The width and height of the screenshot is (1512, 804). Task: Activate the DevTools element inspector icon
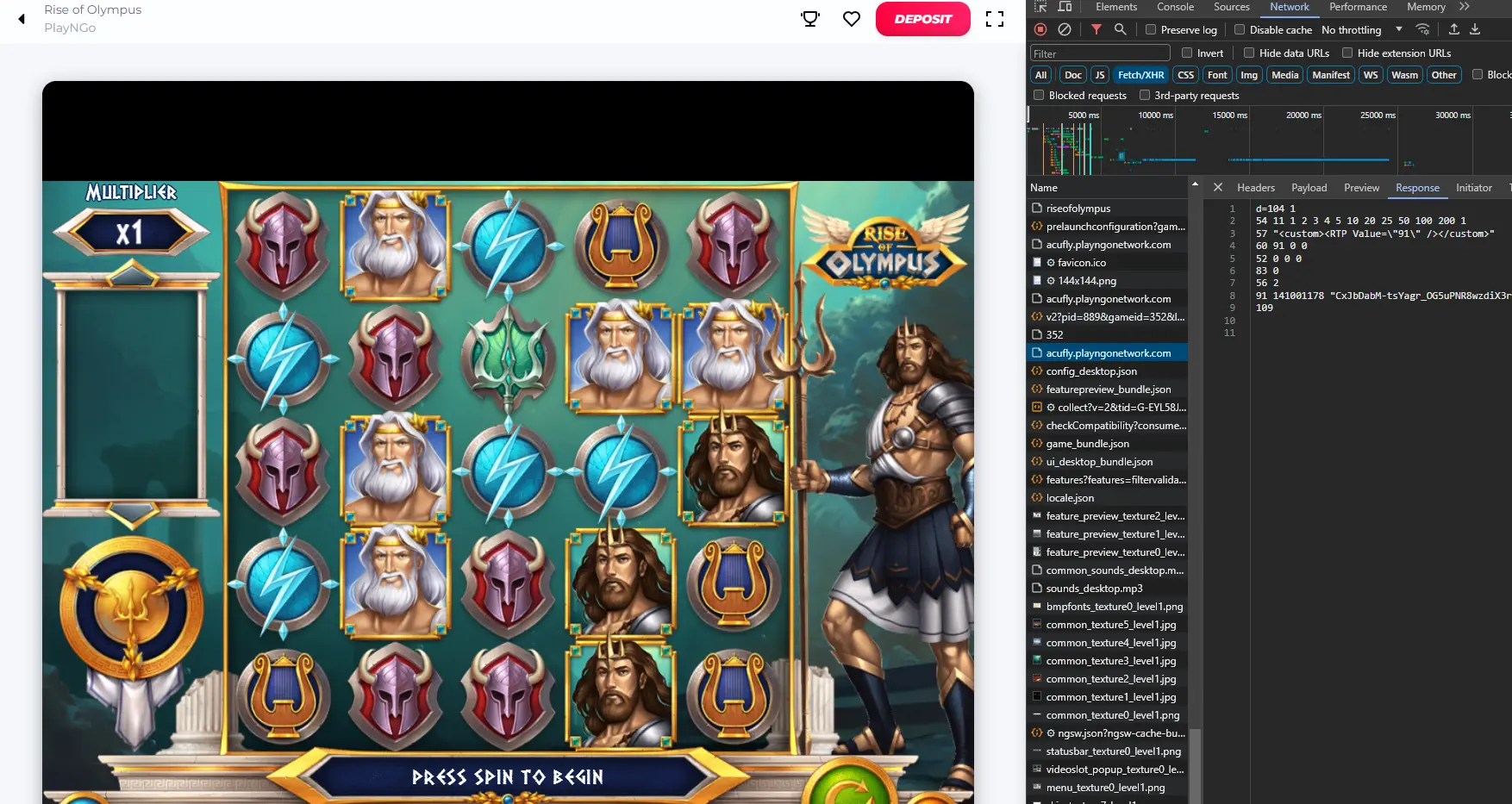(x=1040, y=6)
